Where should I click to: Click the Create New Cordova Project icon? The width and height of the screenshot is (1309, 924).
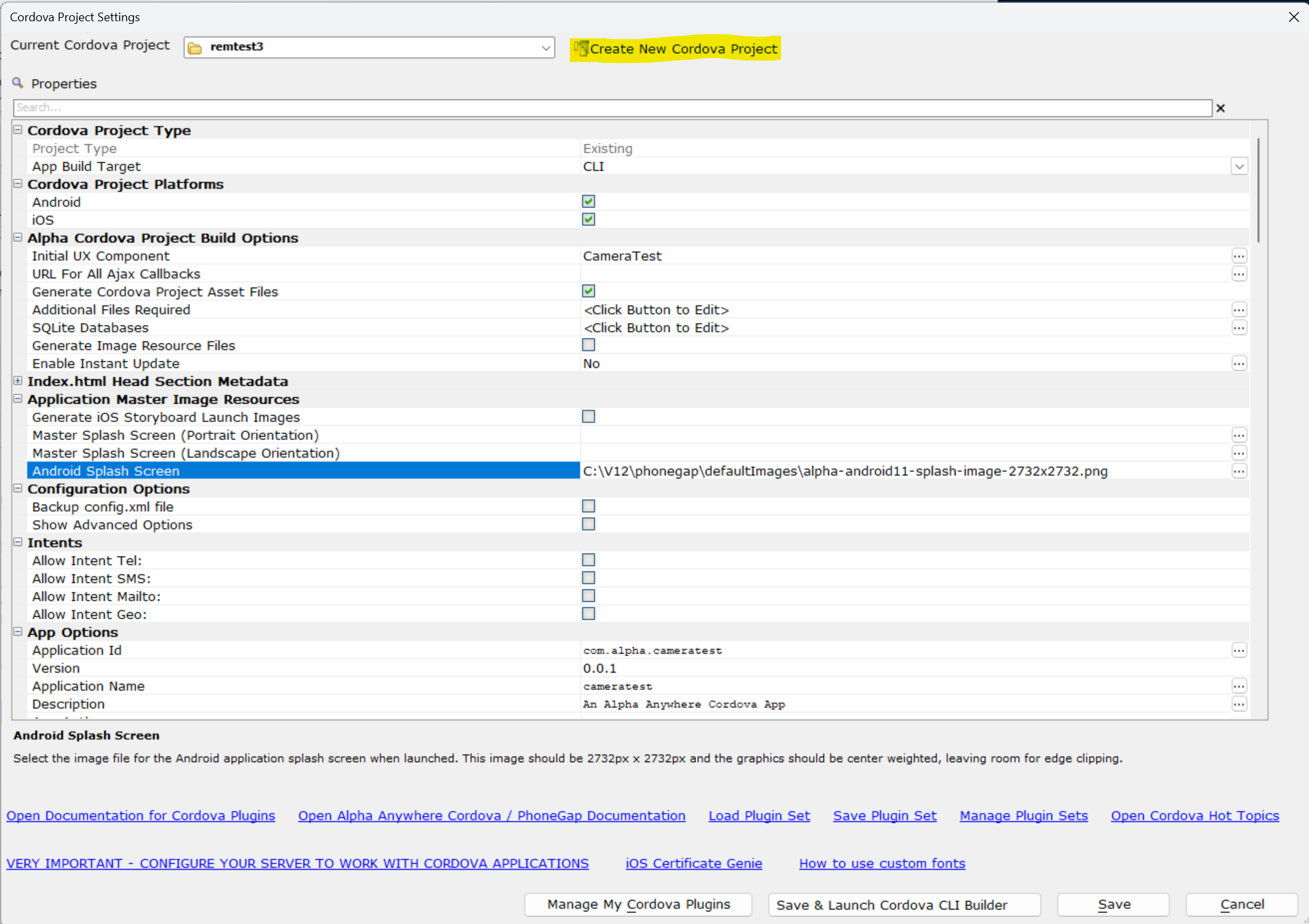pyautogui.click(x=581, y=48)
